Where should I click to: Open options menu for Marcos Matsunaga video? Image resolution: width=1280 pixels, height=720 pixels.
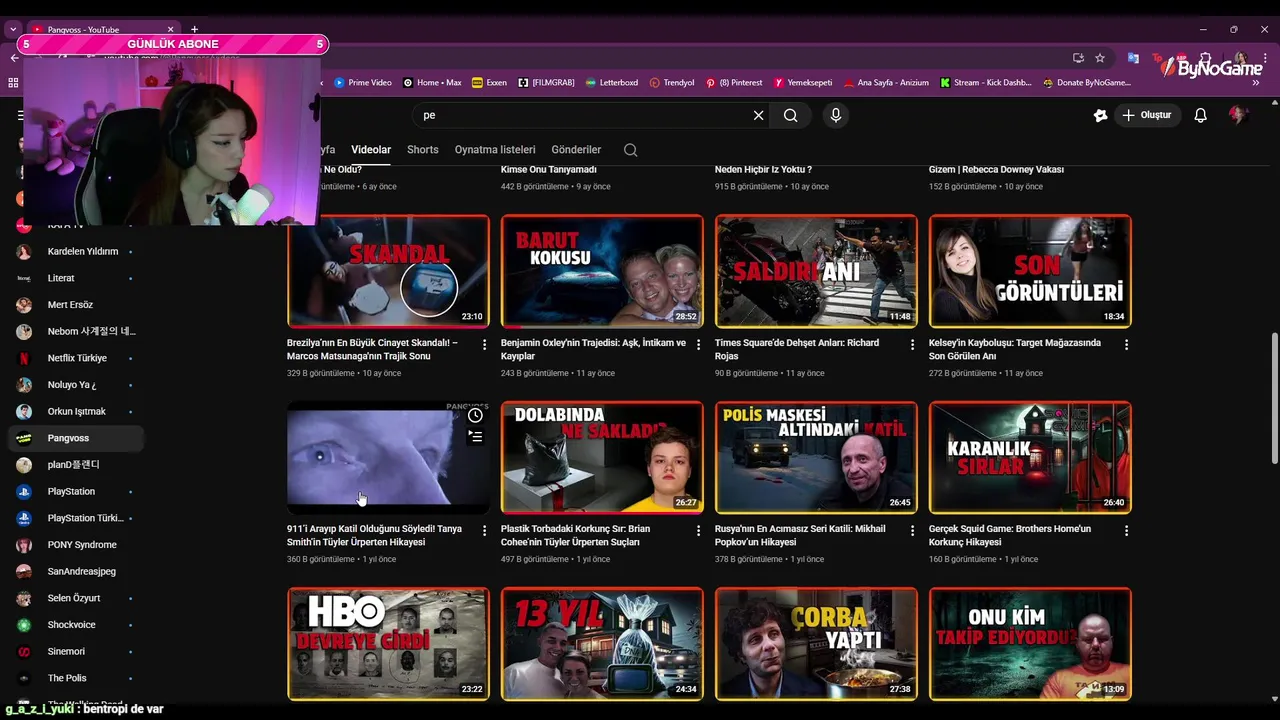pos(484,344)
